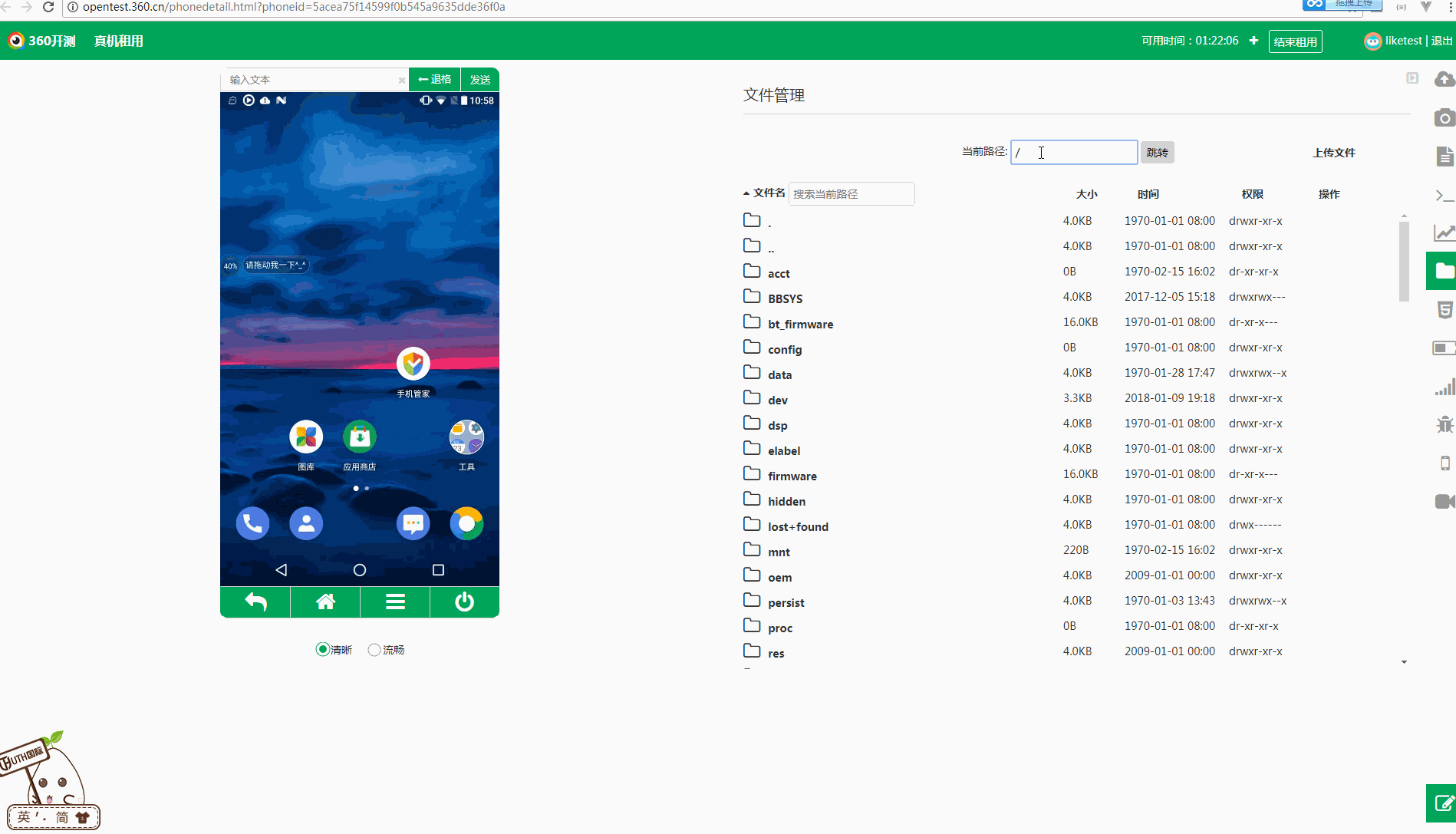Screen dimensions: 1456x834
Task: Tap Android back triangle navigation key
Action: click(282, 570)
